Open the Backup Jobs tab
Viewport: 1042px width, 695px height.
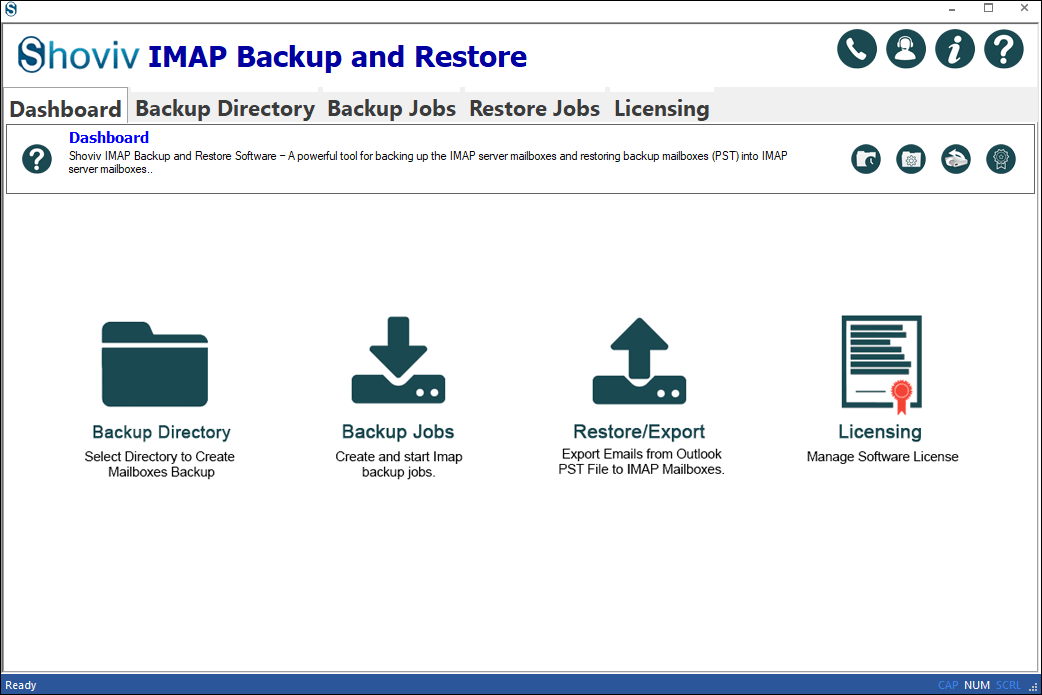click(391, 108)
